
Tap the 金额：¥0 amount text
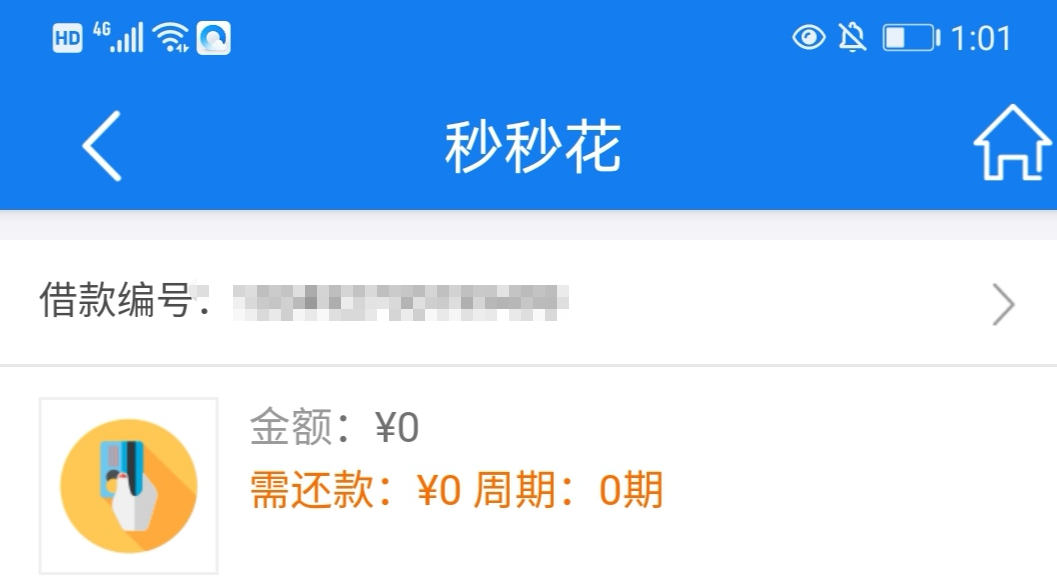334,427
